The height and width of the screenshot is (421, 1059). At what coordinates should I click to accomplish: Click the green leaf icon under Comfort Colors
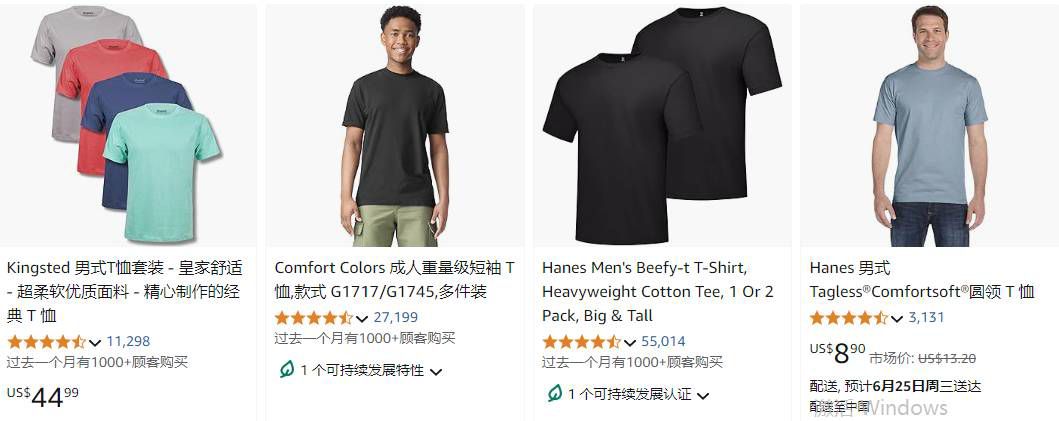click(x=287, y=370)
